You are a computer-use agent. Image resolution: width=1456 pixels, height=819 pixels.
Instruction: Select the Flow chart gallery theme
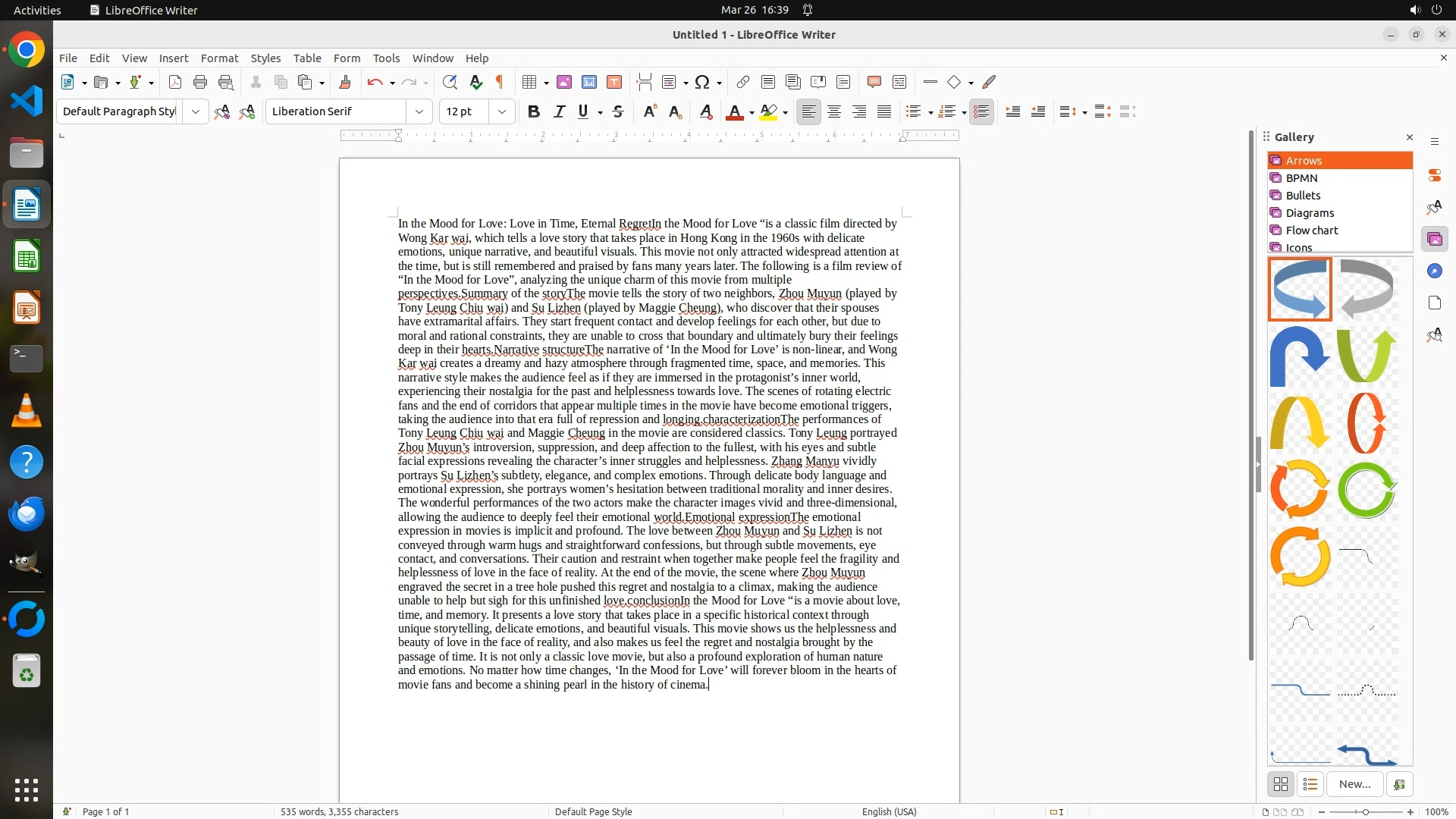point(1311,230)
